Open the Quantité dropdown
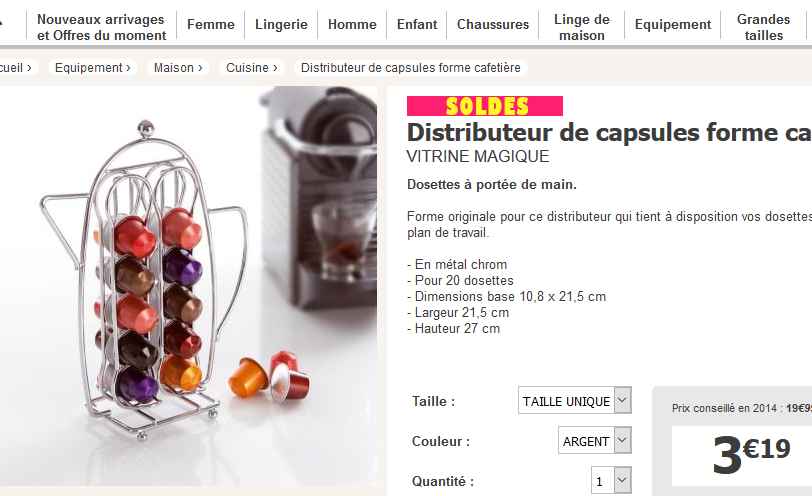Image resolution: width=812 pixels, height=496 pixels. 611,480
